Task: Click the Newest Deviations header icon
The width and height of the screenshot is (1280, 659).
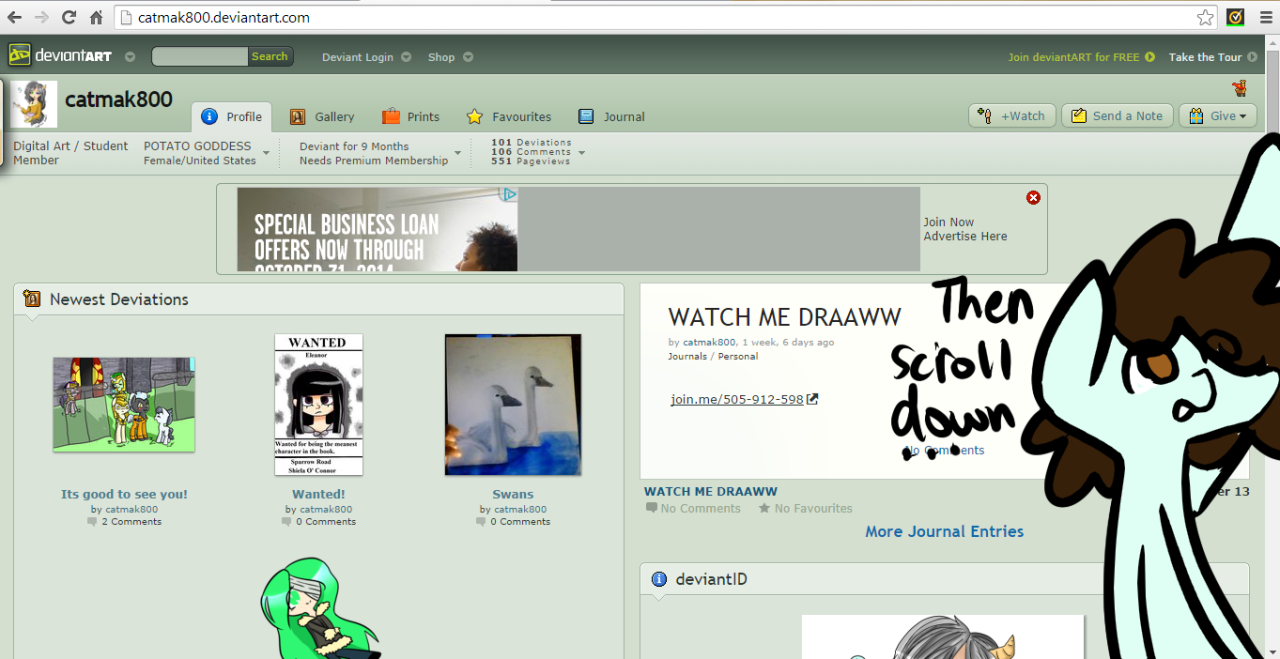Action: click(31, 299)
